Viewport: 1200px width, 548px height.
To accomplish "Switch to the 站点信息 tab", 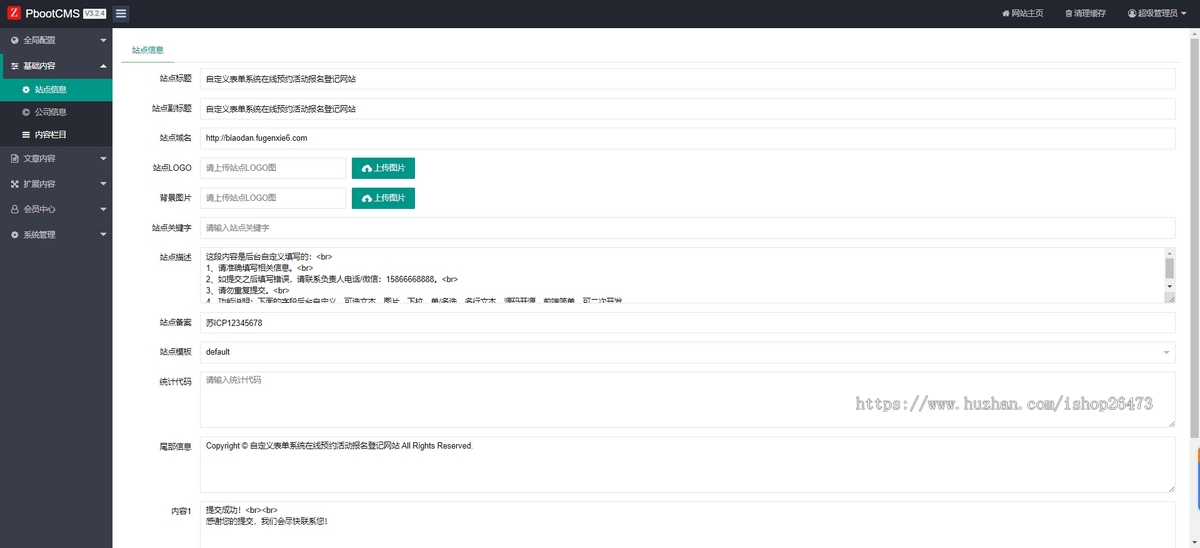I will pos(148,49).
